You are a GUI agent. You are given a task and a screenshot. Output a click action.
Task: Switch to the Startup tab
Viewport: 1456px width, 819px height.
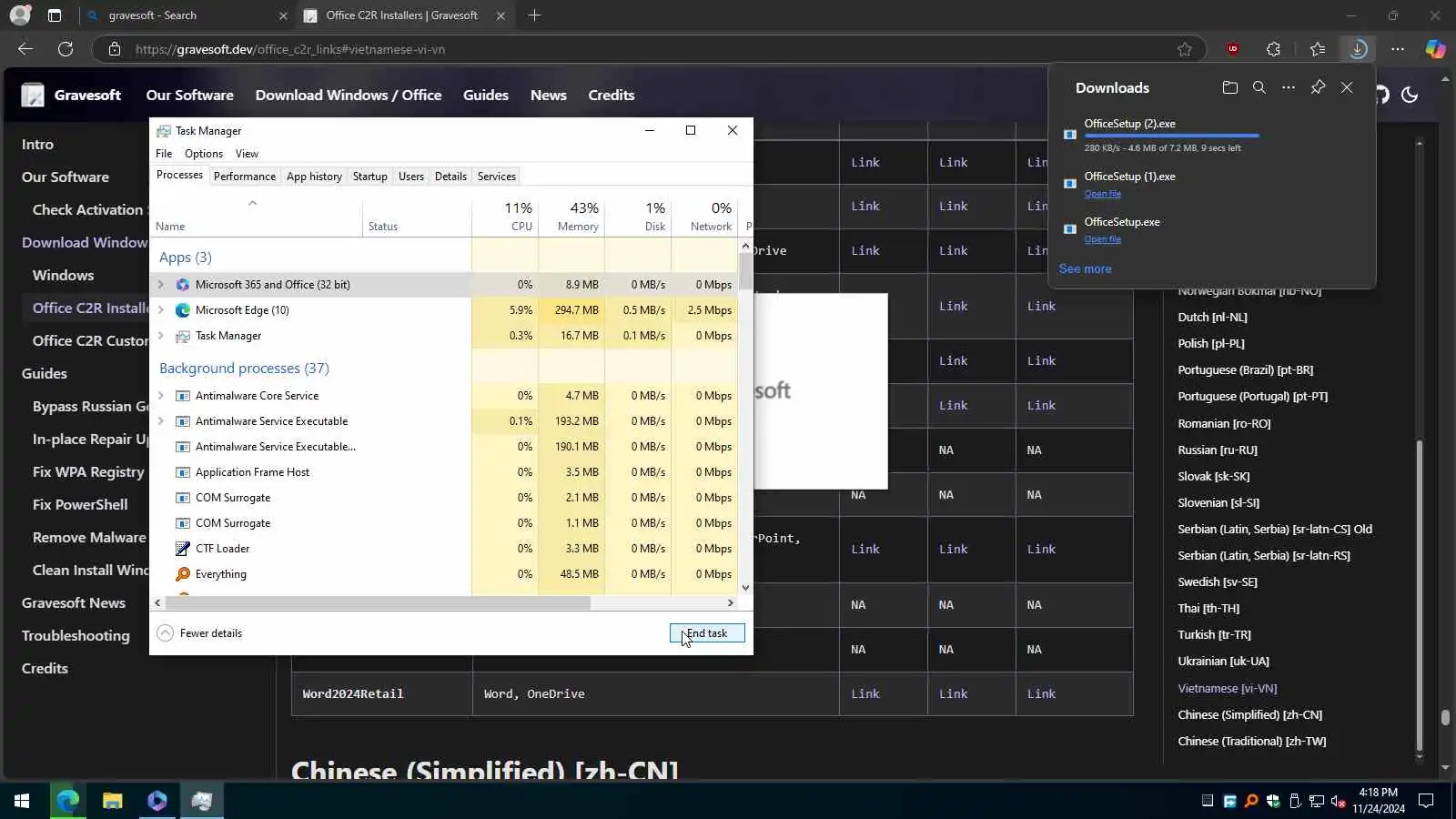369,177
